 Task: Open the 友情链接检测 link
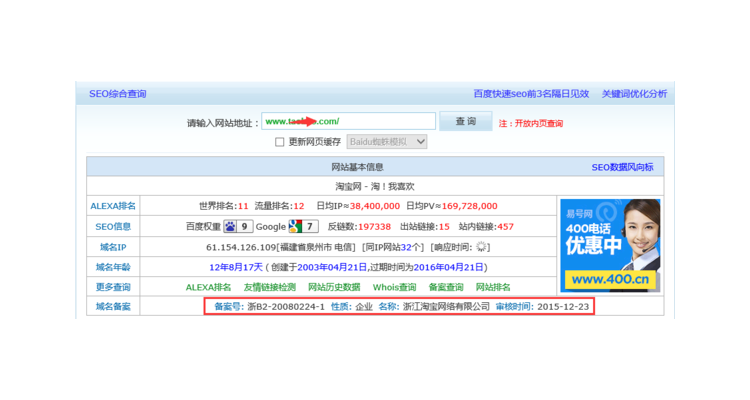click(x=270, y=287)
